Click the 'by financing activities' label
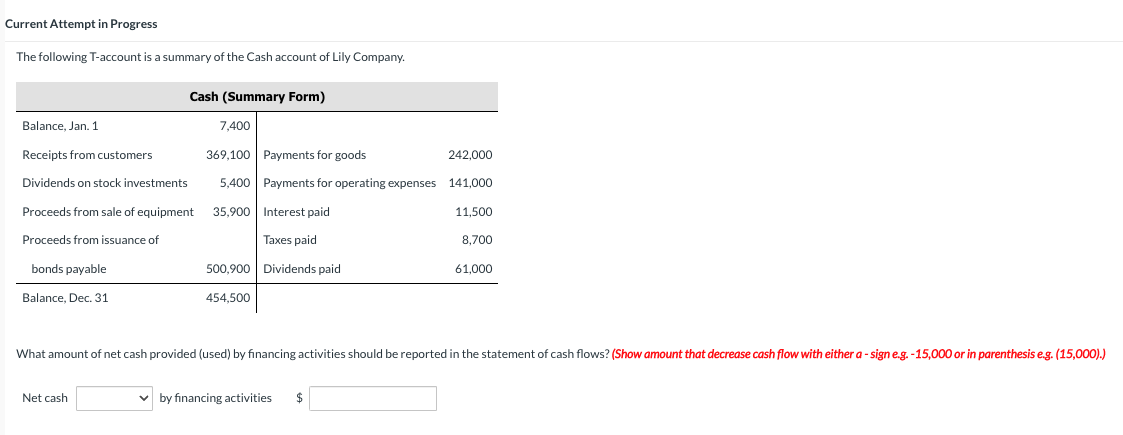Image resolution: width=1123 pixels, height=435 pixels. [216, 398]
